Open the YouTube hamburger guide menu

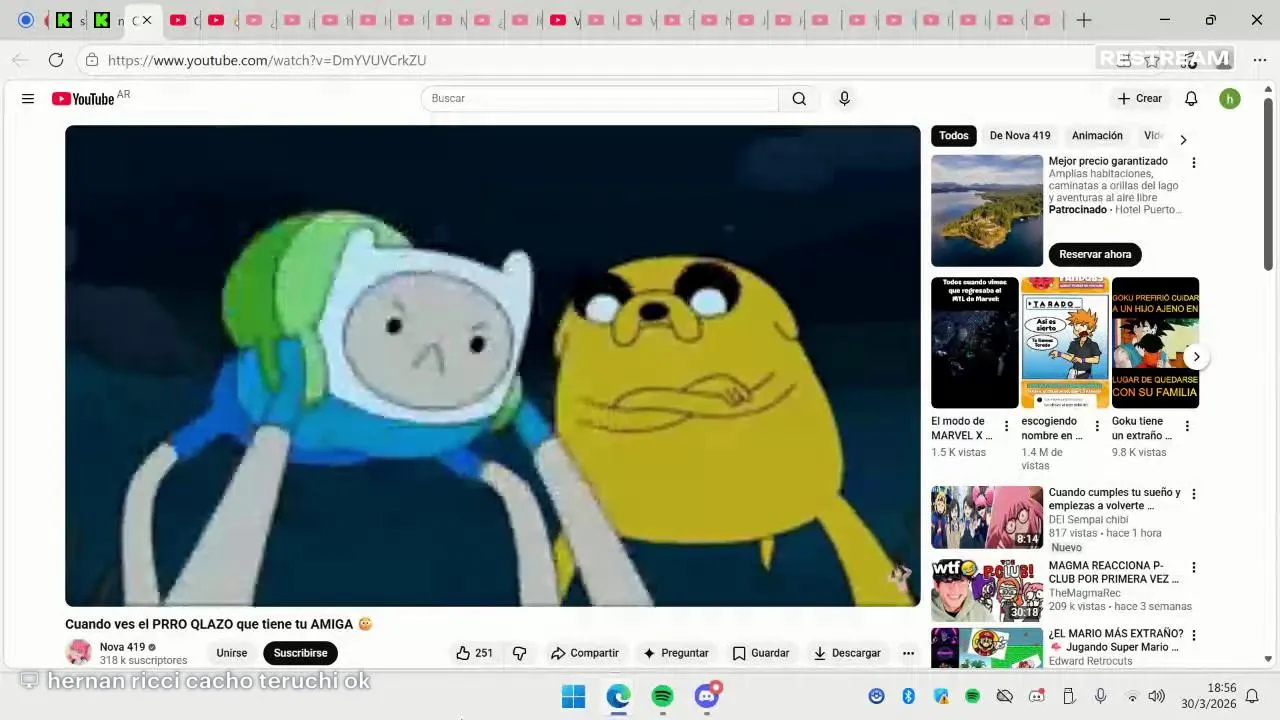coord(28,98)
